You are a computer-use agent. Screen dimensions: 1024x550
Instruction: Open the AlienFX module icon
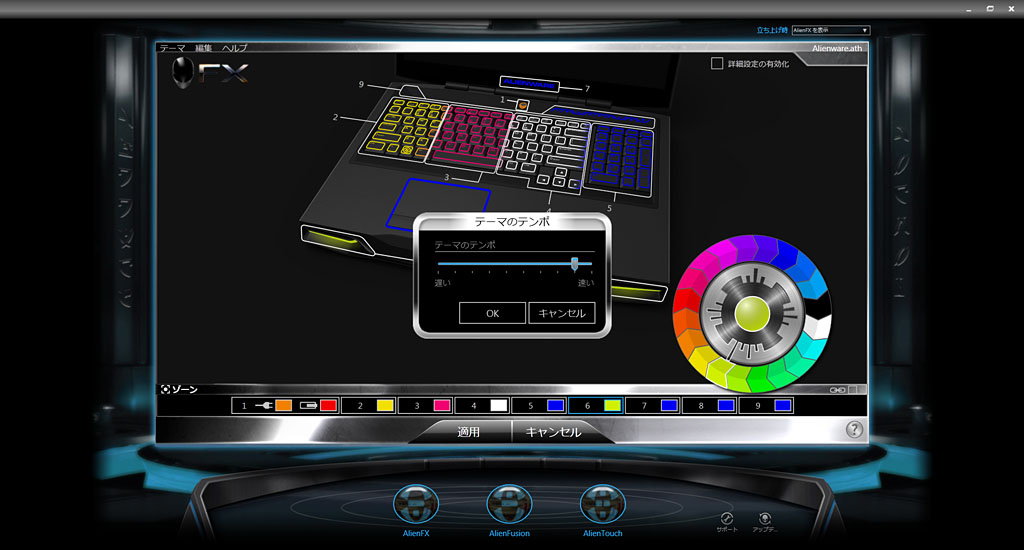[x=416, y=504]
